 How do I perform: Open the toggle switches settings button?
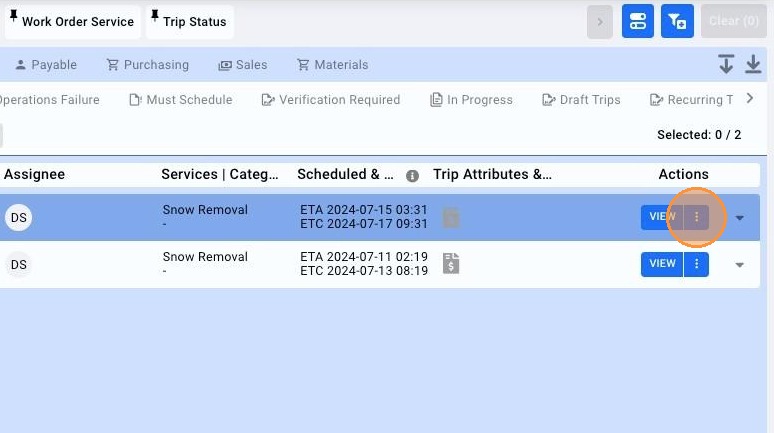[638, 21]
